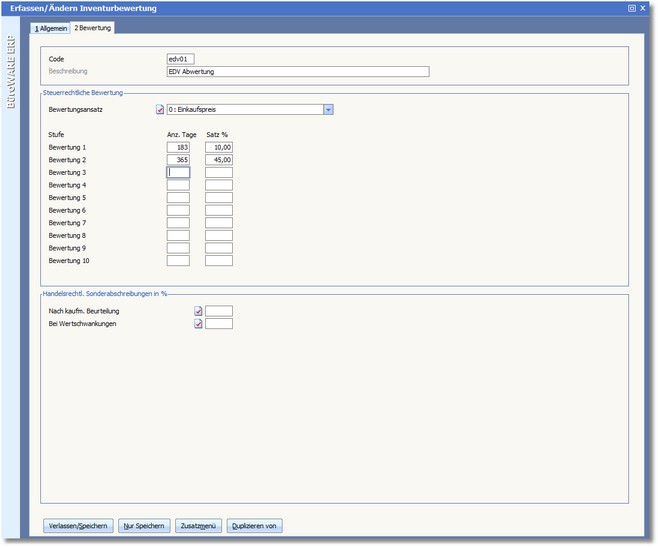658x547 pixels.
Task: Click the Anz. Tage field for Bewertung 10
Action: pyautogui.click(x=178, y=261)
